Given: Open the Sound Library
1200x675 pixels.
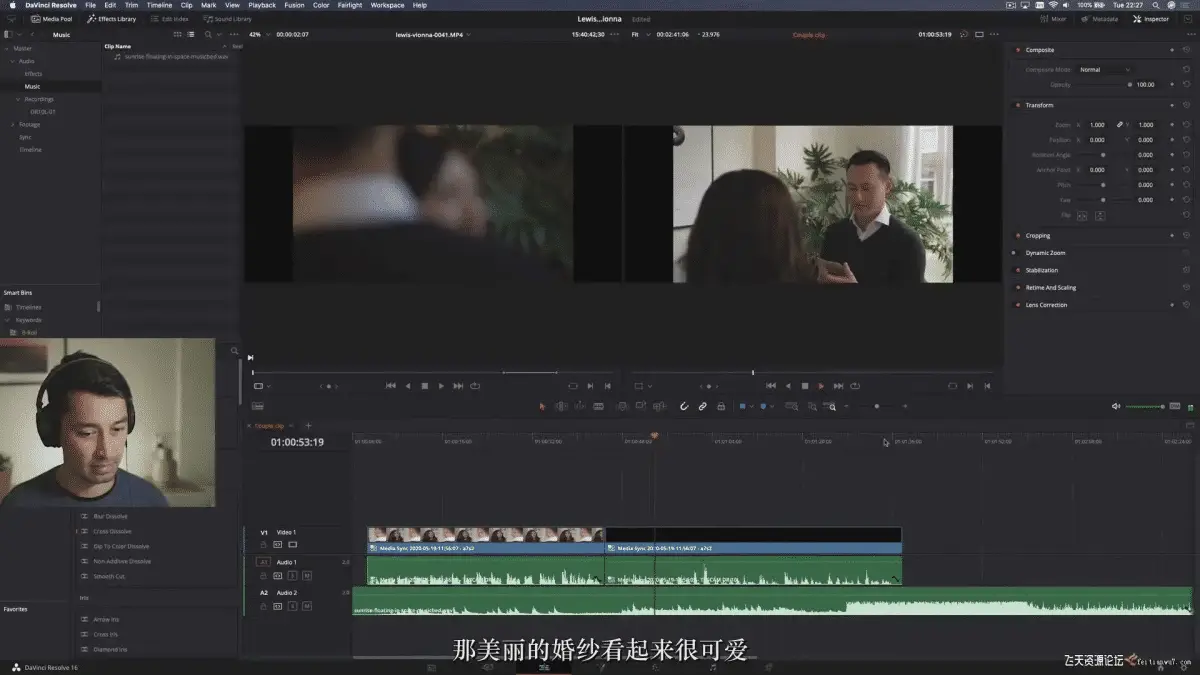Looking at the screenshot, I should (x=227, y=19).
